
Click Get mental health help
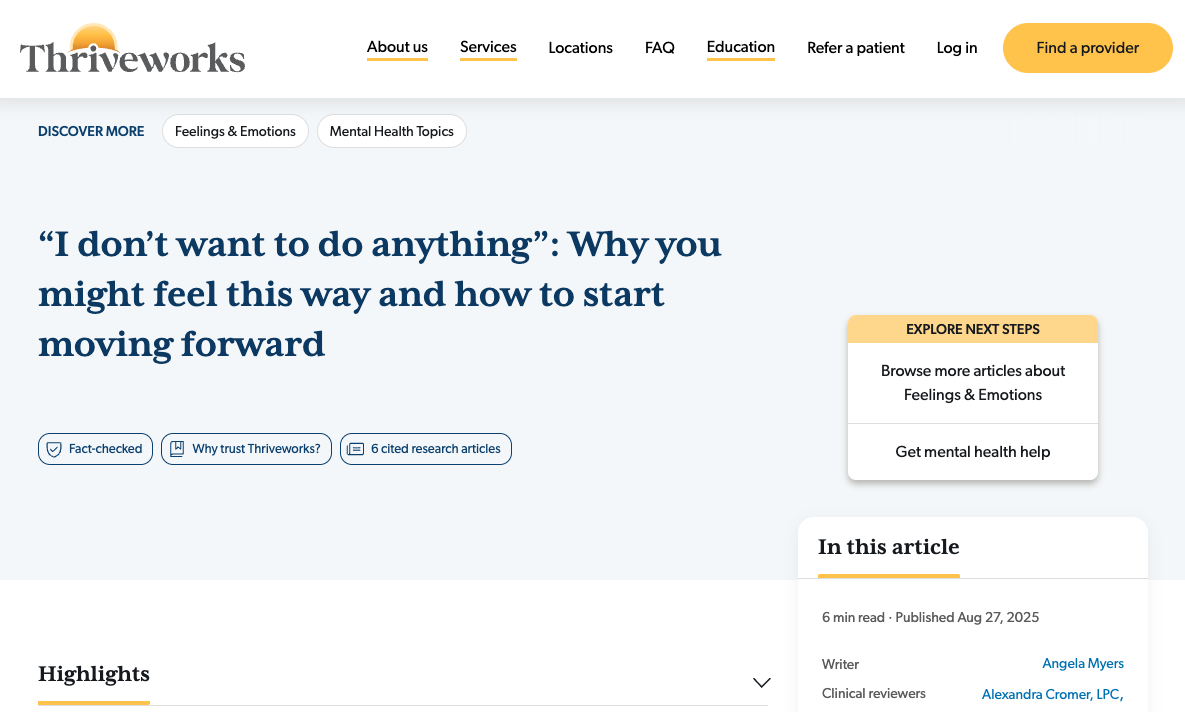(973, 452)
